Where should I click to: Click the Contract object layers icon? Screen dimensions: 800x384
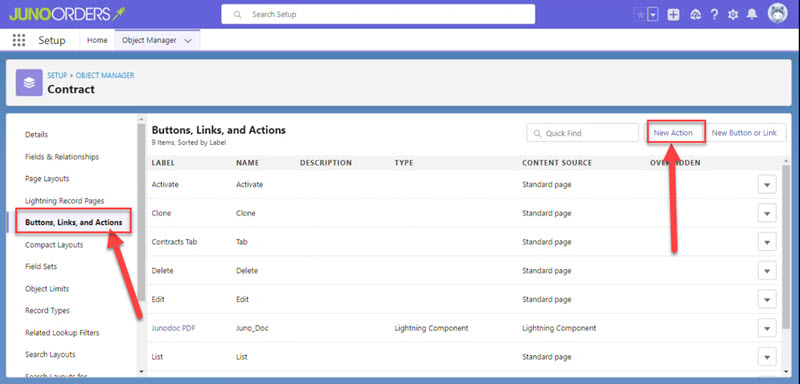29,83
